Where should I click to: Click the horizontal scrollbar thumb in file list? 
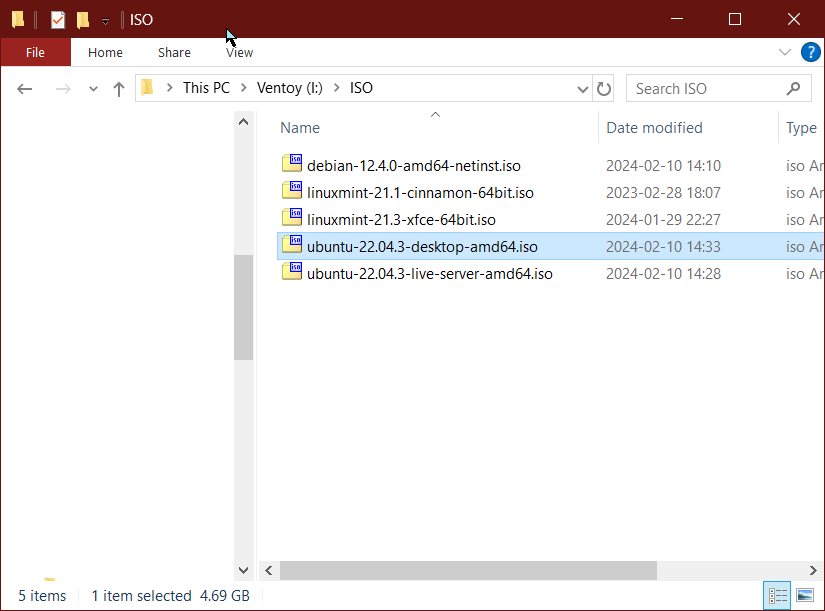[467, 570]
